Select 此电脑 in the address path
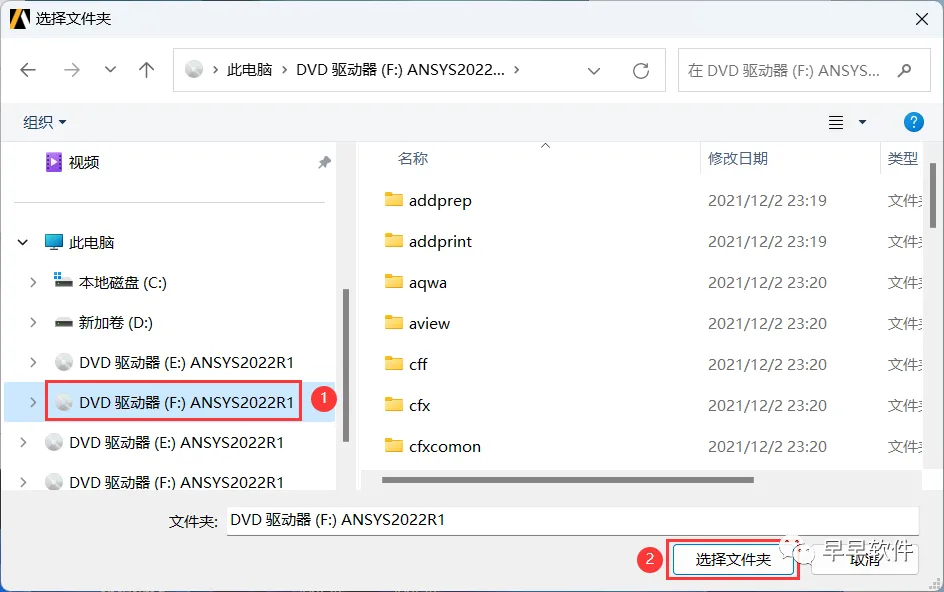Image resolution: width=944 pixels, height=592 pixels. click(x=249, y=70)
